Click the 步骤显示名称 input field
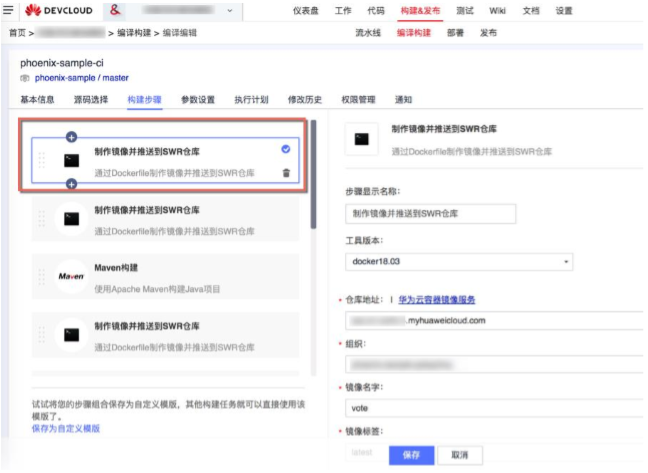The height and width of the screenshot is (473, 648). point(430,214)
